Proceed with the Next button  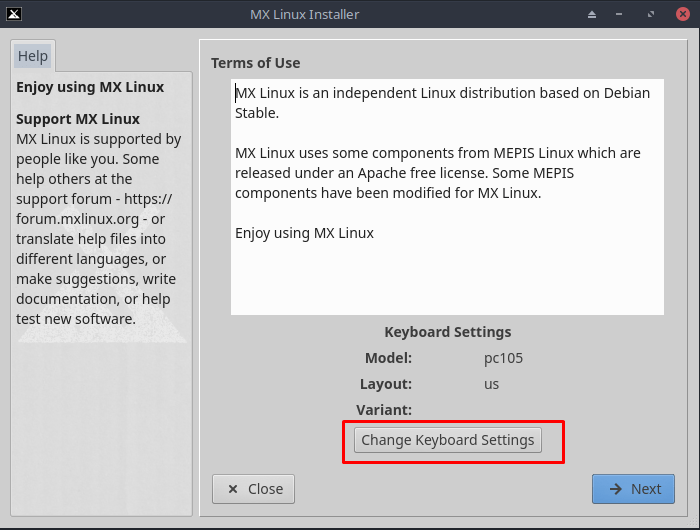pos(633,489)
